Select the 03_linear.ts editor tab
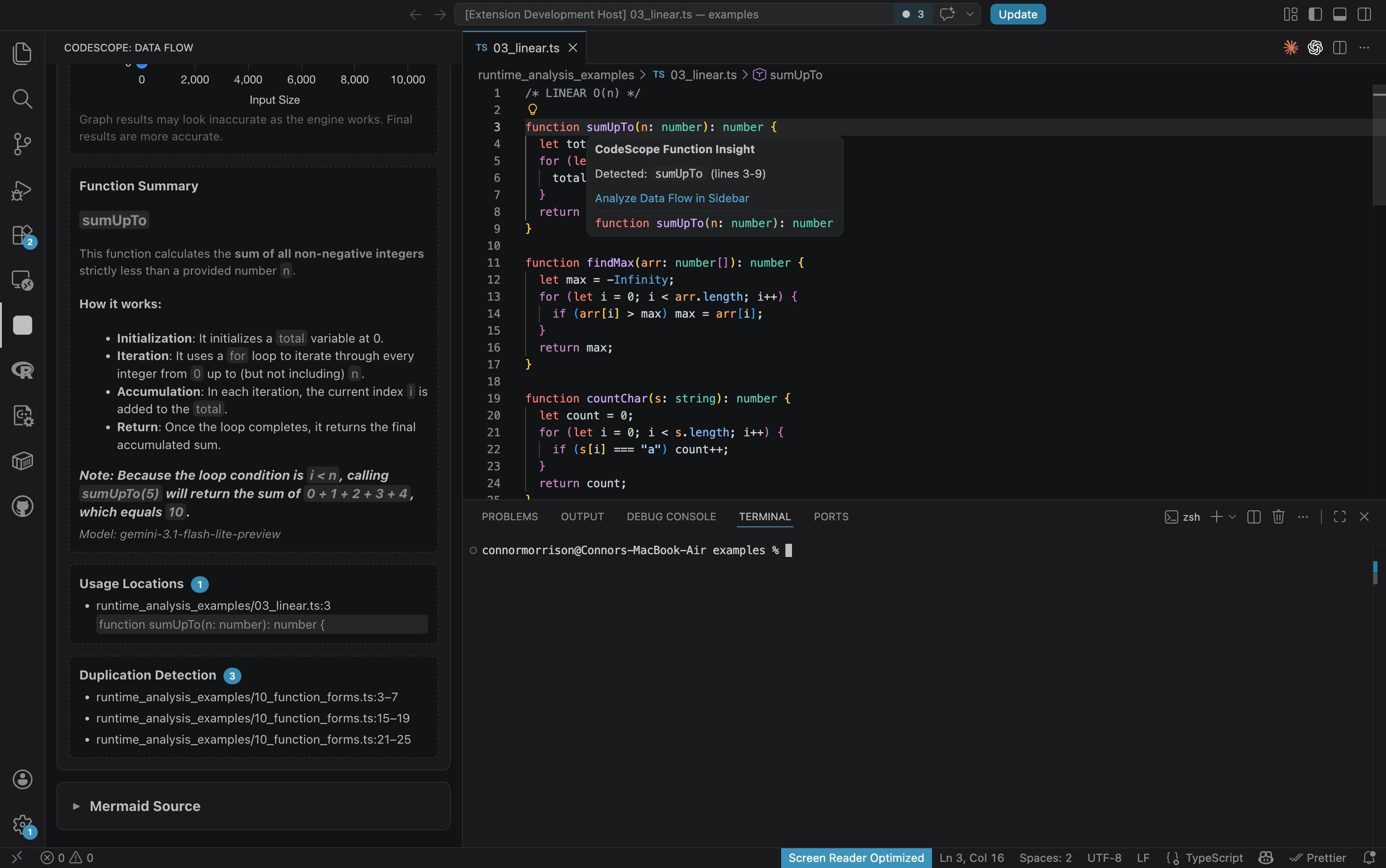Screen dimensions: 1386x868 tap(525, 48)
